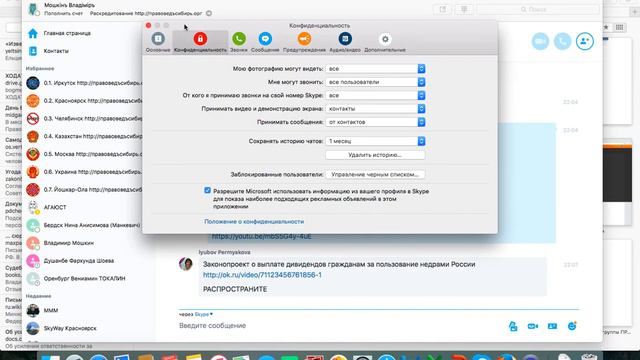Start an audio call with phone button
This screenshot has width=640, height=360.
click(562, 41)
